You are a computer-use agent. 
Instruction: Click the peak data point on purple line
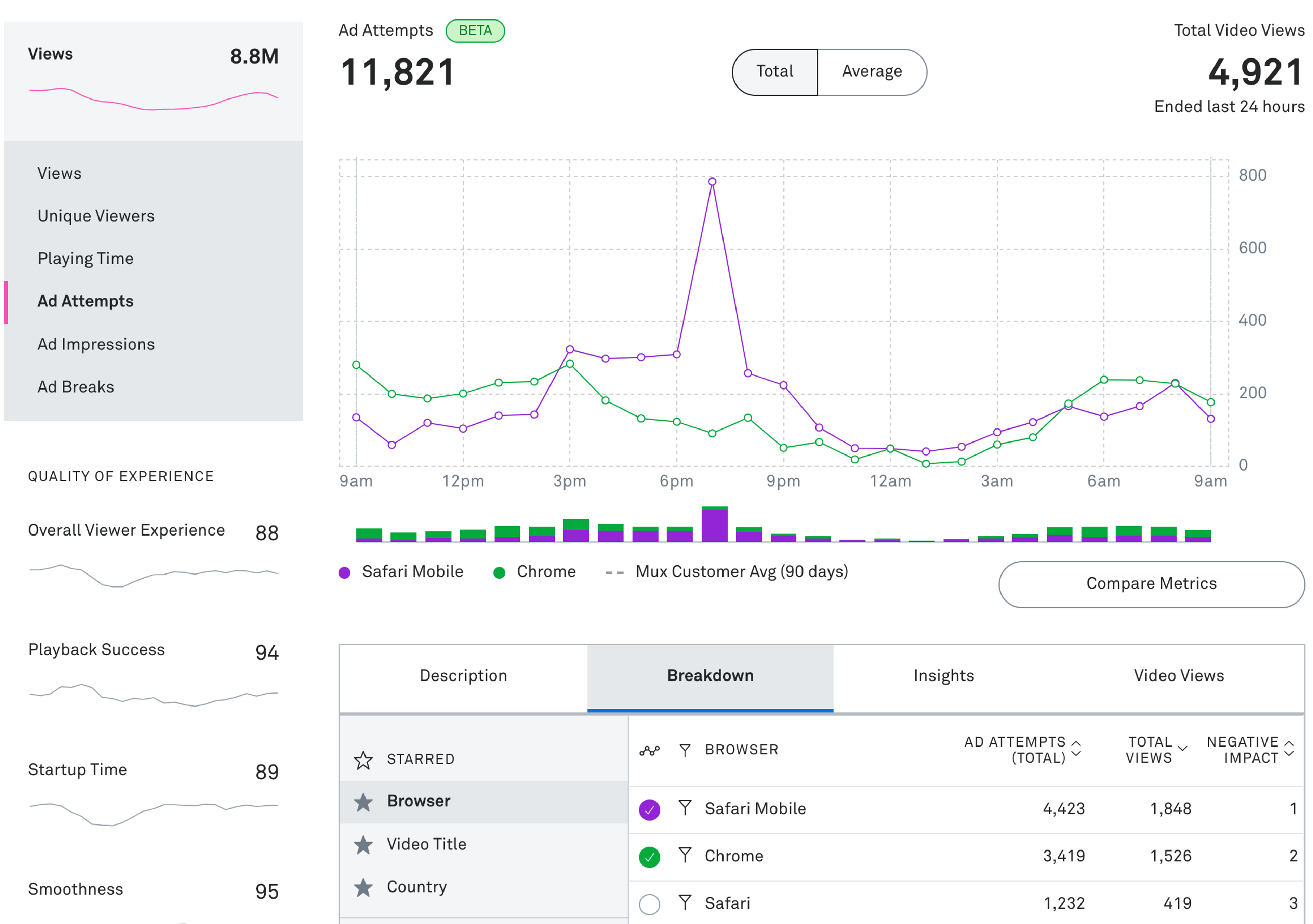712,182
